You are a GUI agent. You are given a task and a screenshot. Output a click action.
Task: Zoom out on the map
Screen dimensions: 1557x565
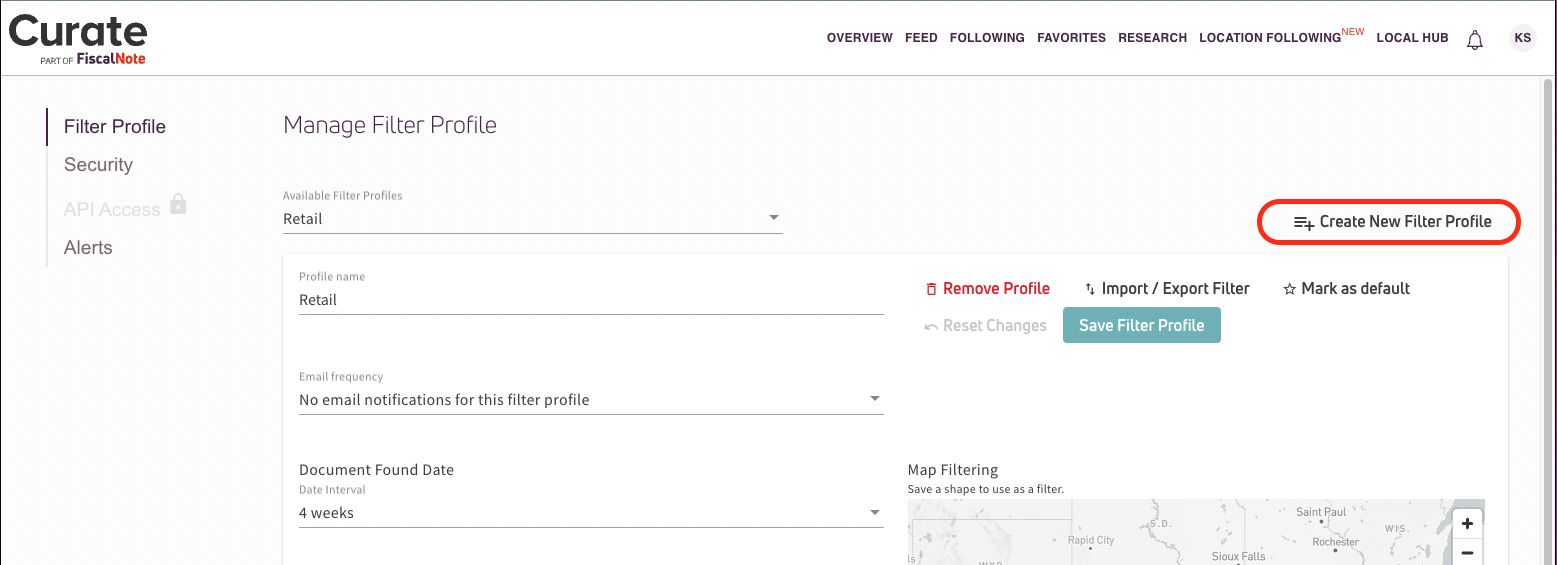click(x=1467, y=552)
